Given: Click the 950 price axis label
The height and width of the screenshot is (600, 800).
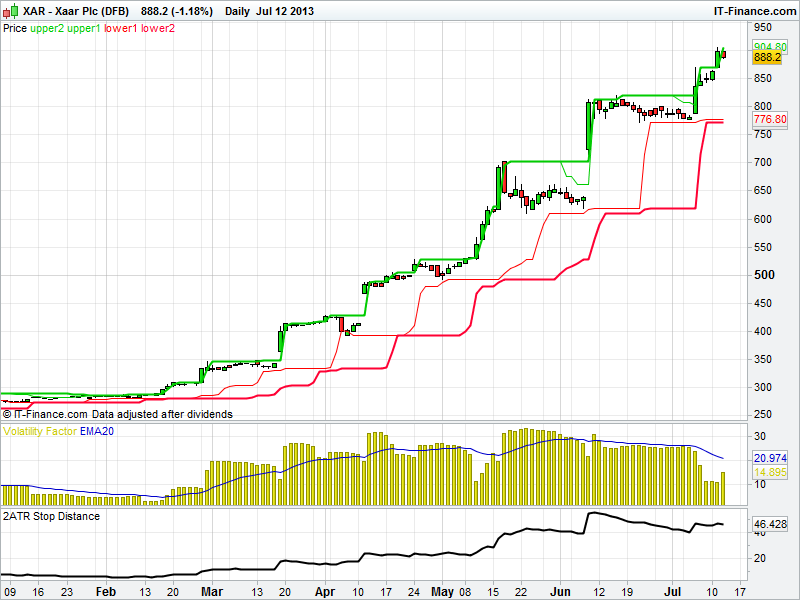Looking at the screenshot, I should [763, 27].
